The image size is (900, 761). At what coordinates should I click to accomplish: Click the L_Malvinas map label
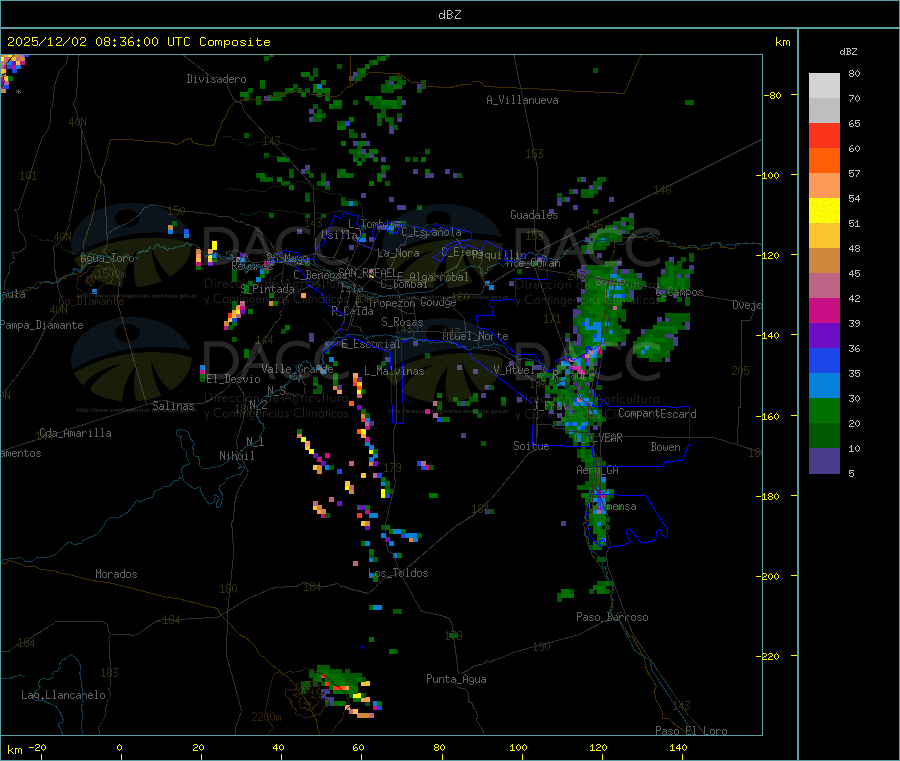394,371
